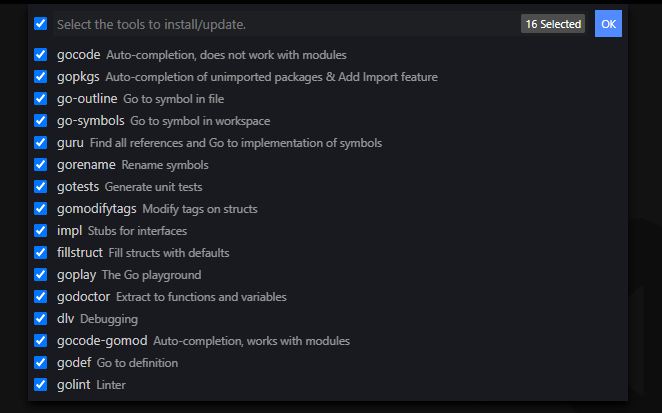Toggle the gorename checkbox

tap(41, 164)
